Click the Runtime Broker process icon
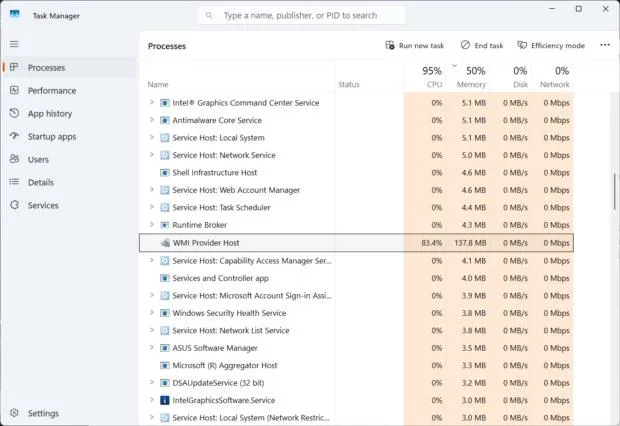This screenshot has height=426, width=620. coord(164,225)
